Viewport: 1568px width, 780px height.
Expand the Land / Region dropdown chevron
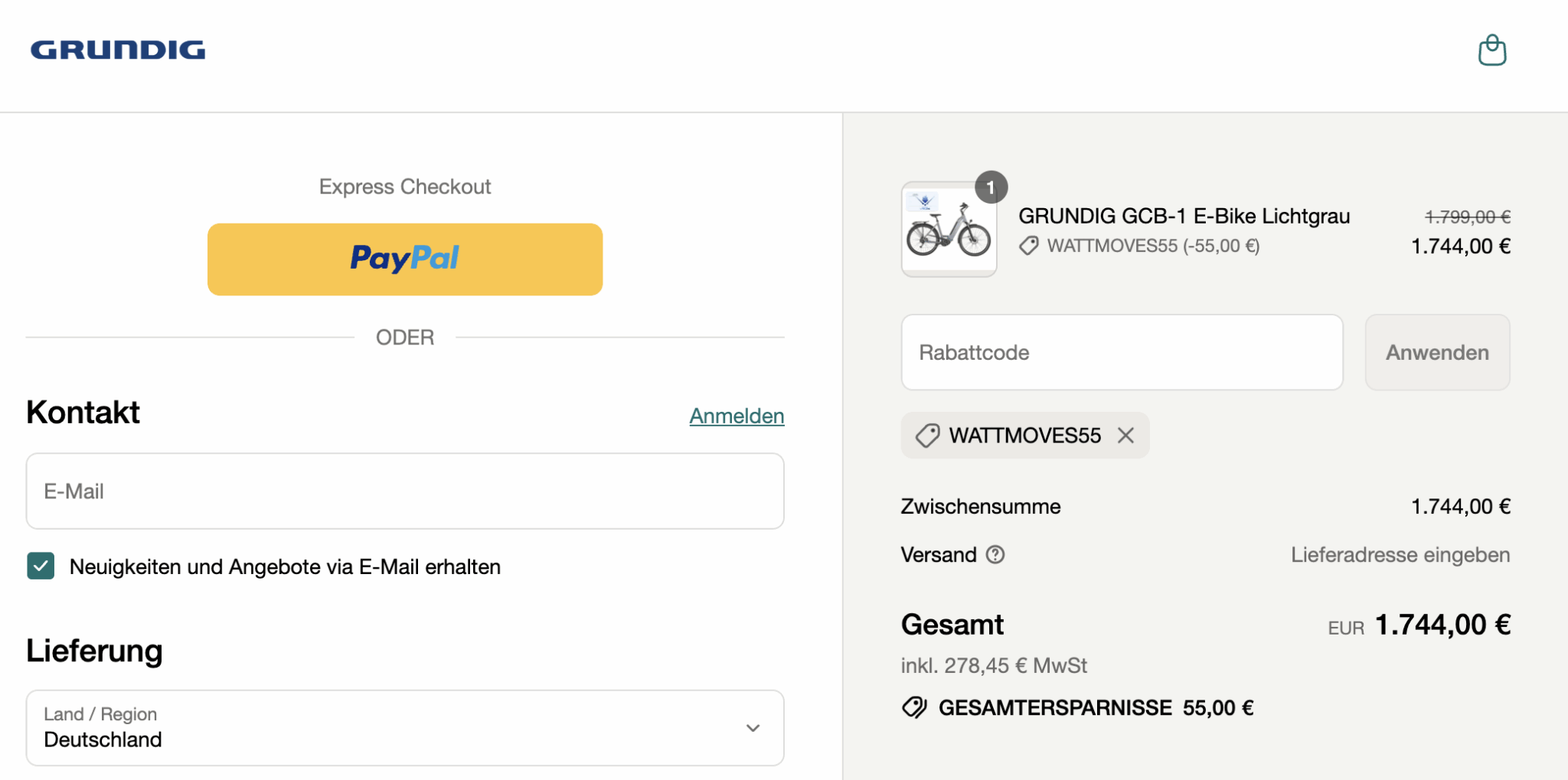[x=753, y=728]
